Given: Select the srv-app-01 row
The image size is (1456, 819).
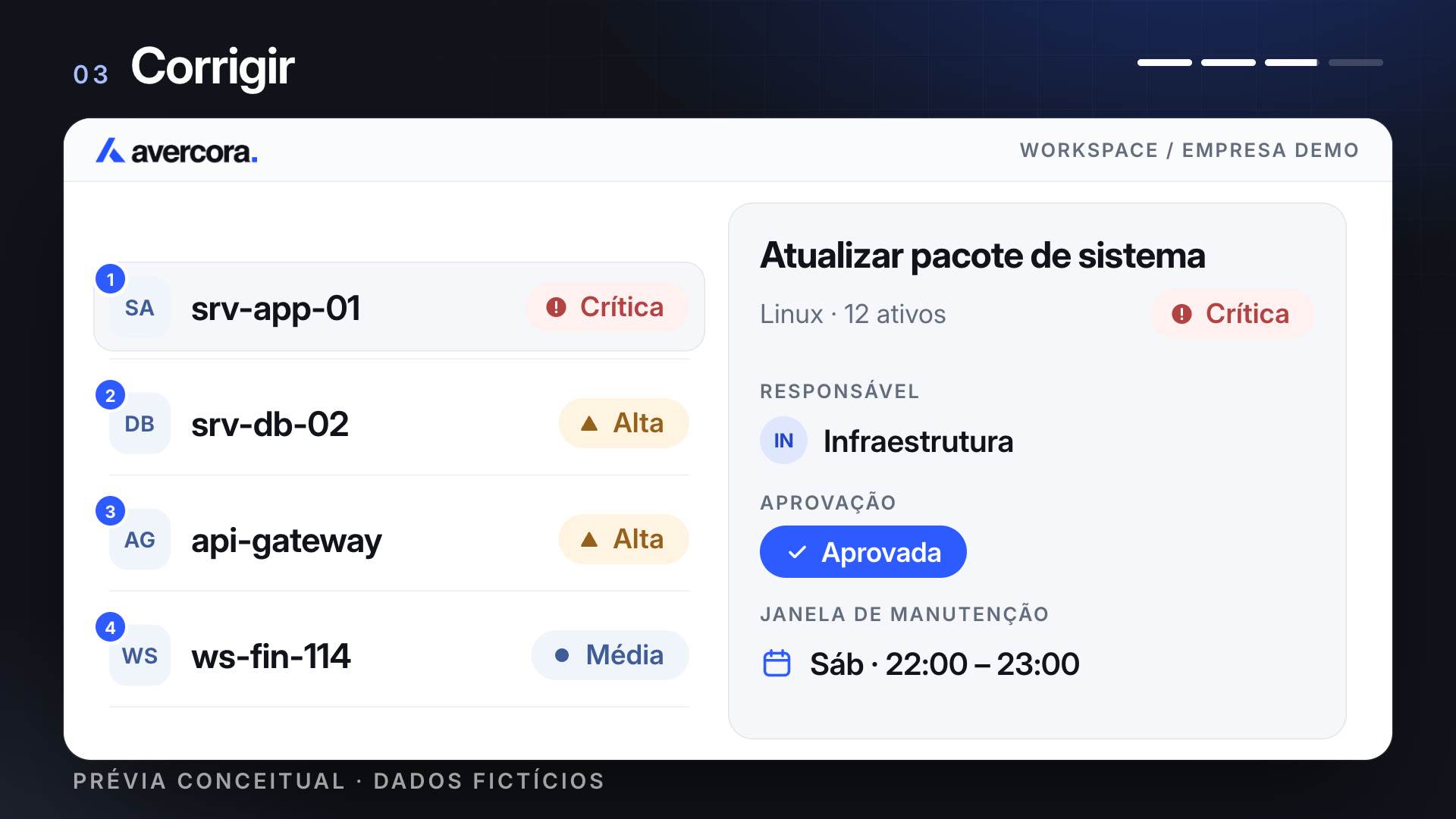Looking at the screenshot, I should [399, 306].
